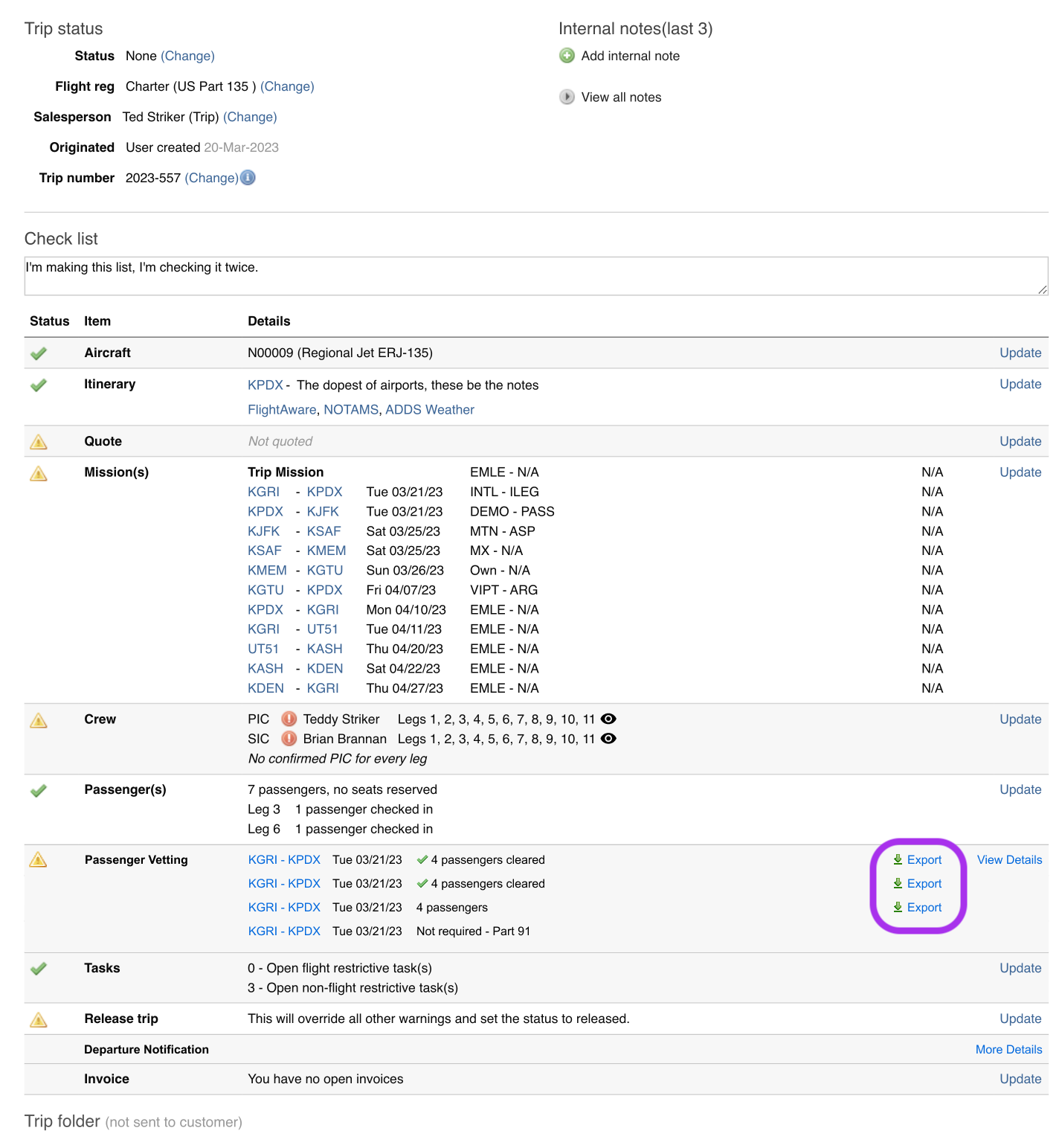Open the KPDX link in Itinerary
Viewport: 1062px width, 1148px height.
pos(265,385)
